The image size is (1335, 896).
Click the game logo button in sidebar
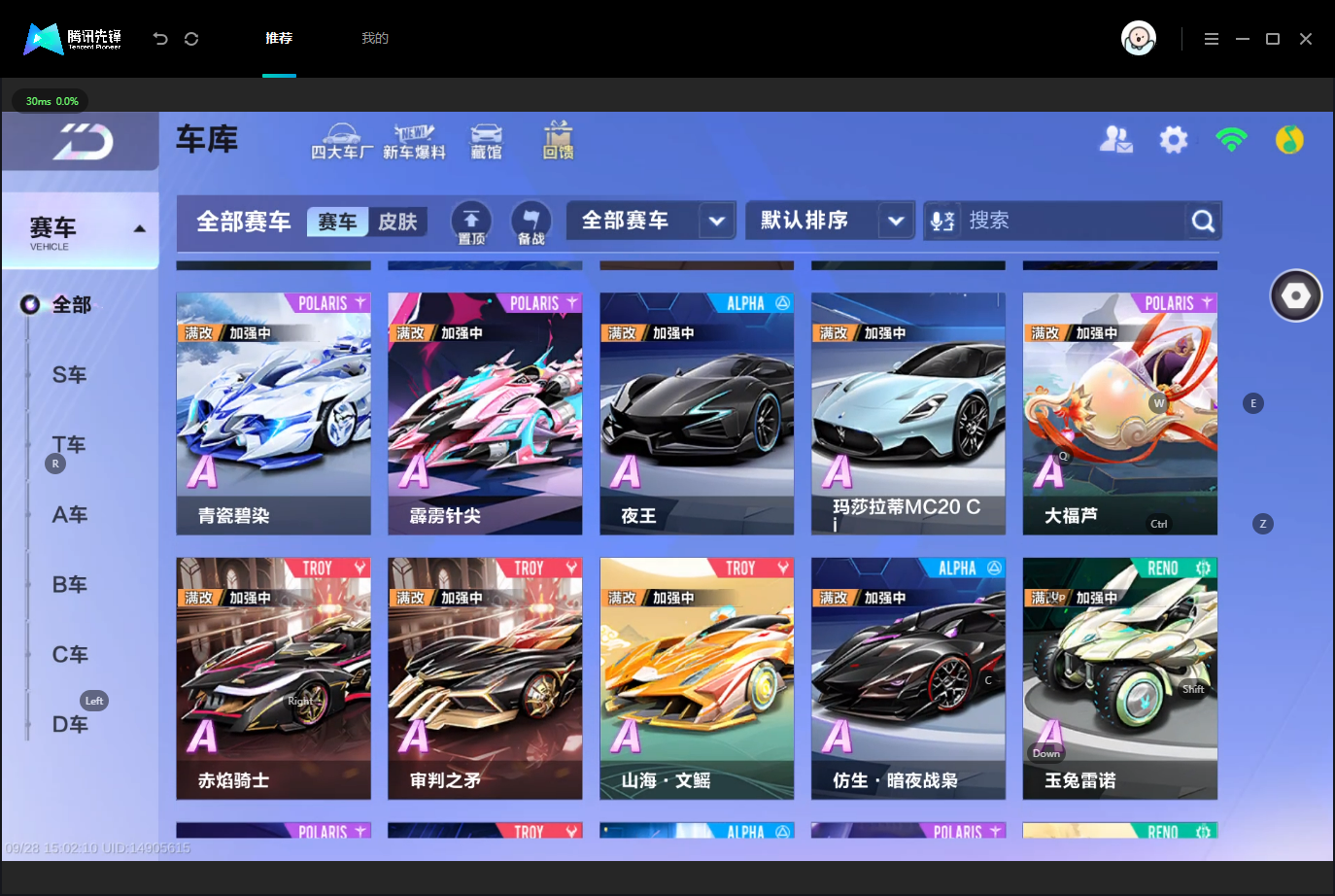click(81, 142)
